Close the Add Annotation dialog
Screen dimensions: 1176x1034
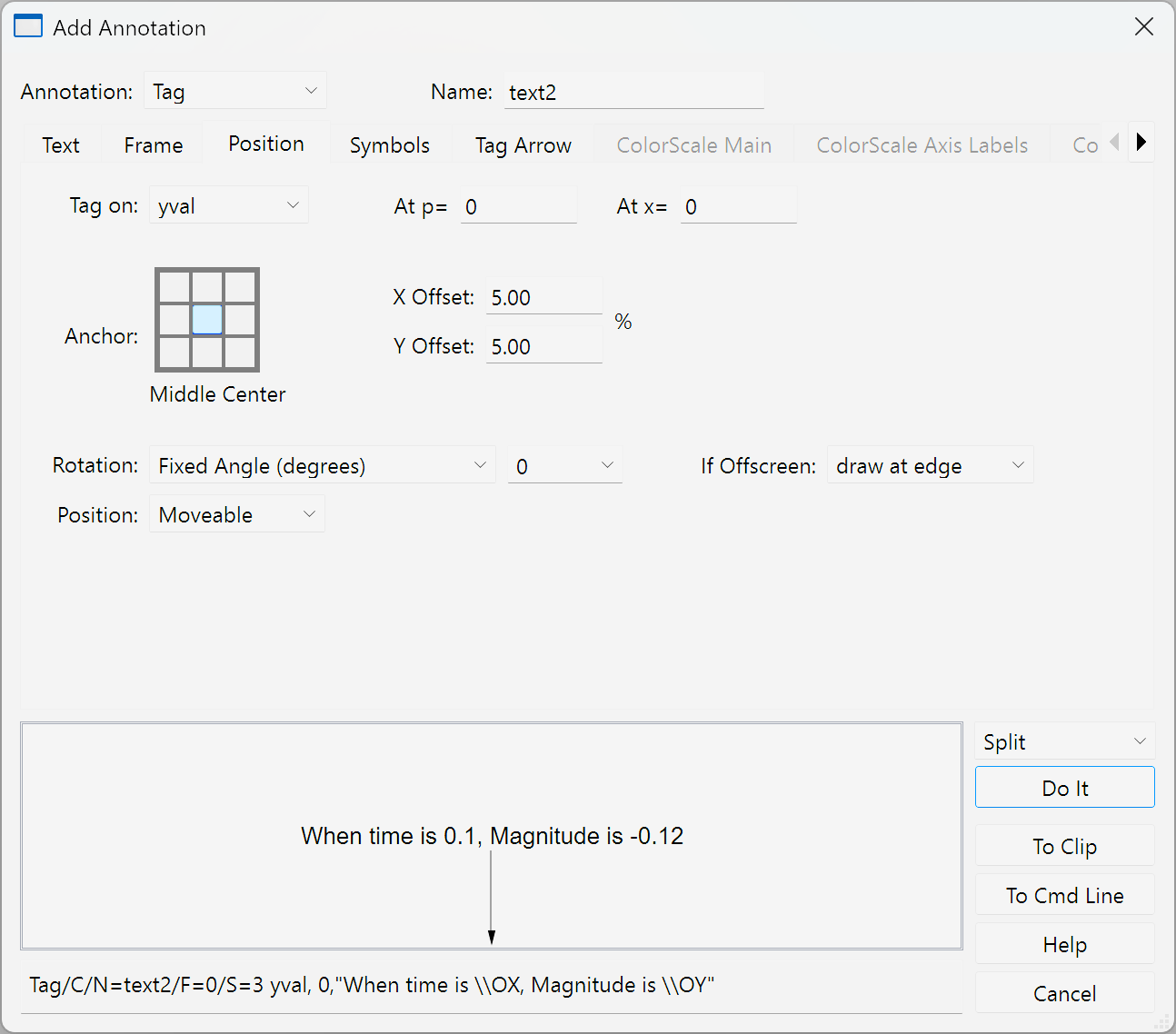(1143, 27)
